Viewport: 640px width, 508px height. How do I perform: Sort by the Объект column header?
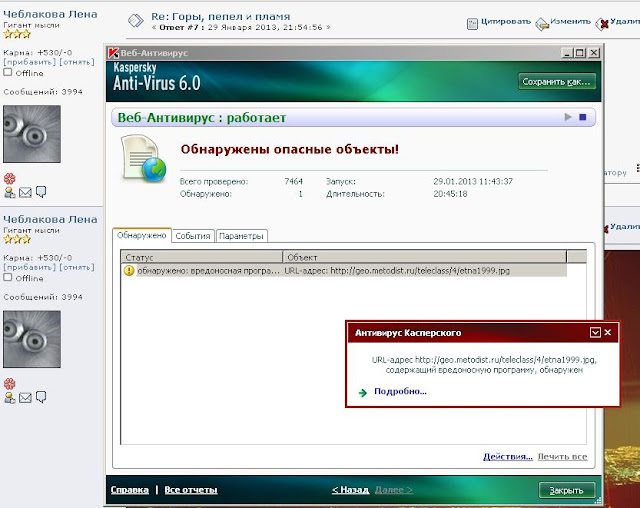pos(424,257)
